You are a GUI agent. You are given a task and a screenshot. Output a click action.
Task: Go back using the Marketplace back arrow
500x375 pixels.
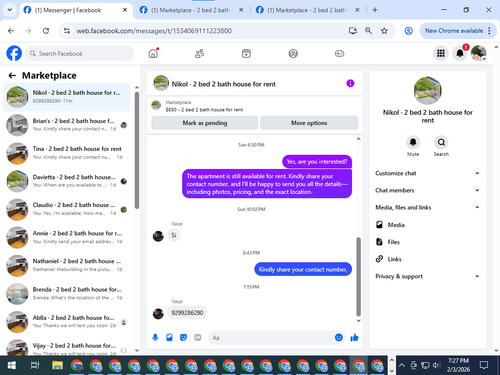12,76
